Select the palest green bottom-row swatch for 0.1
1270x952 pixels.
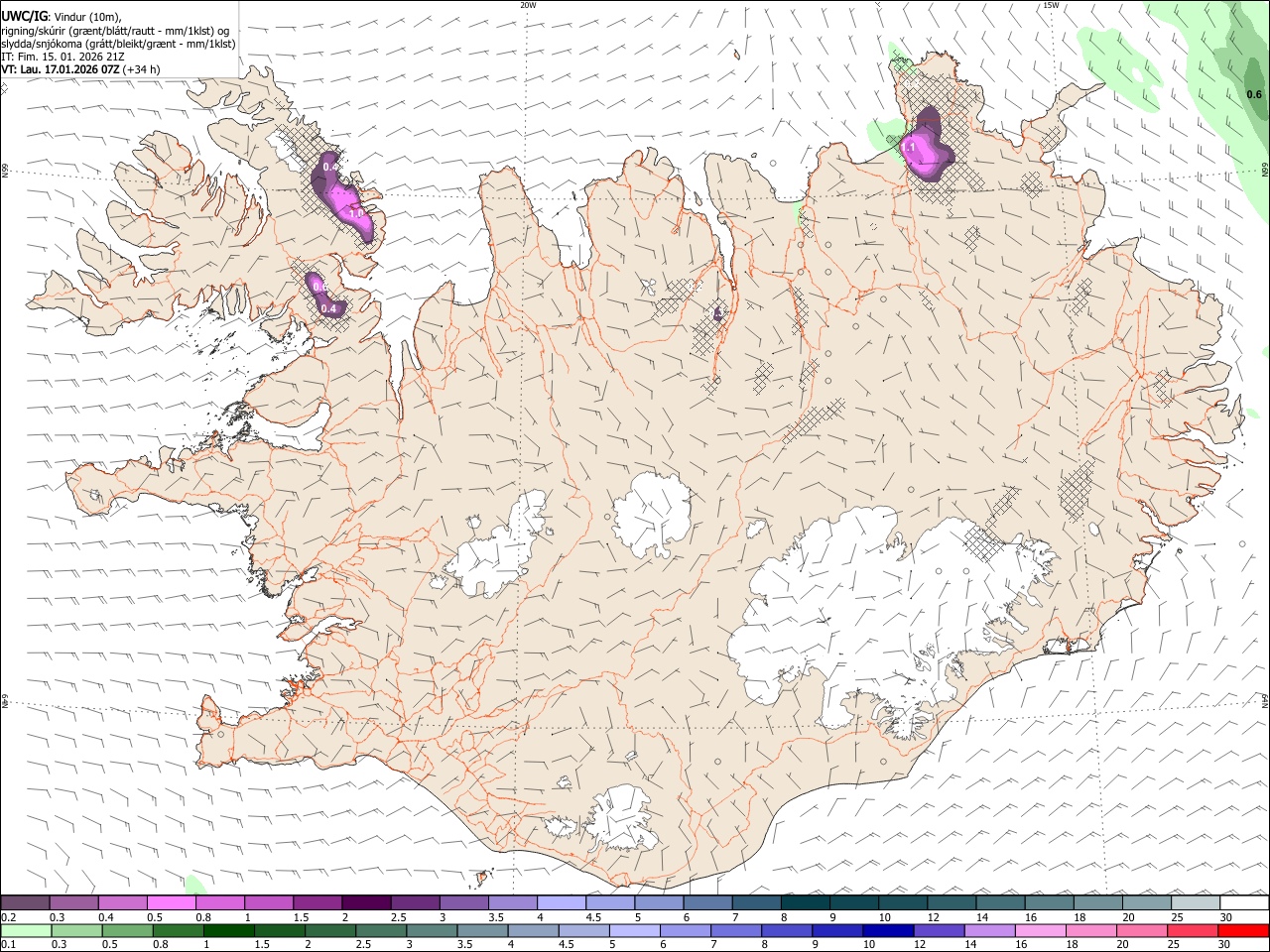(x=26, y=931)
